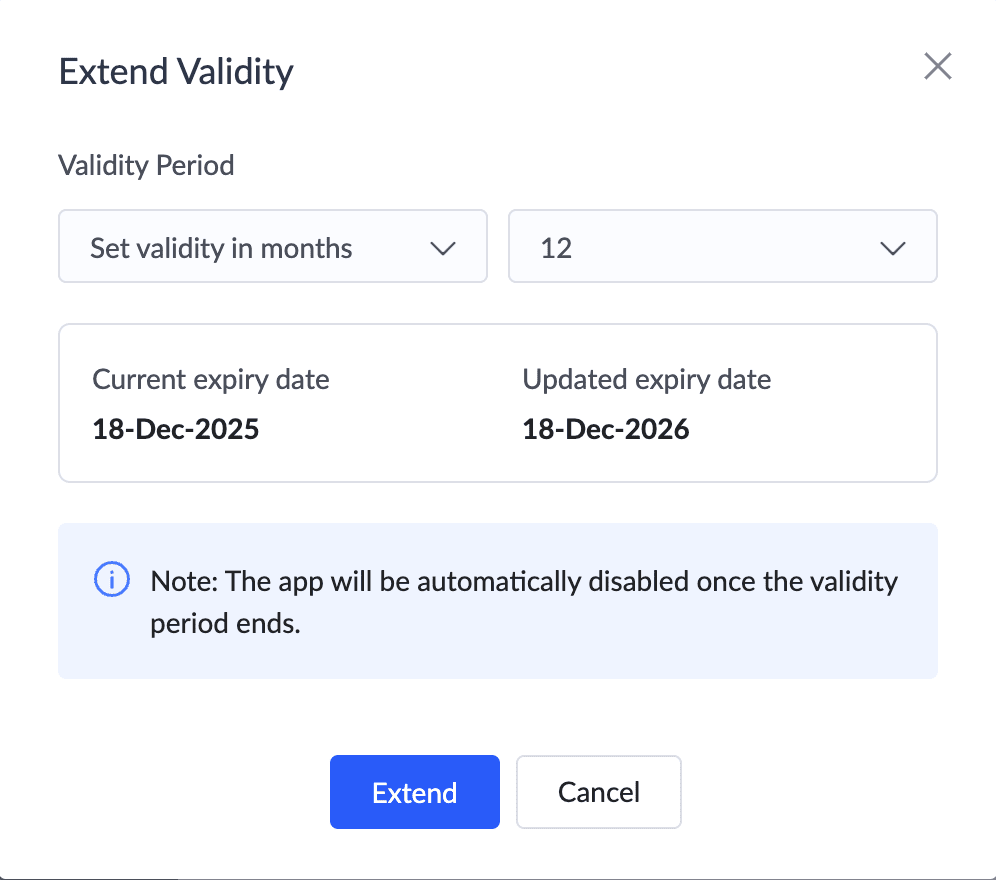Click the info icon beside the note

pos(111,579)
